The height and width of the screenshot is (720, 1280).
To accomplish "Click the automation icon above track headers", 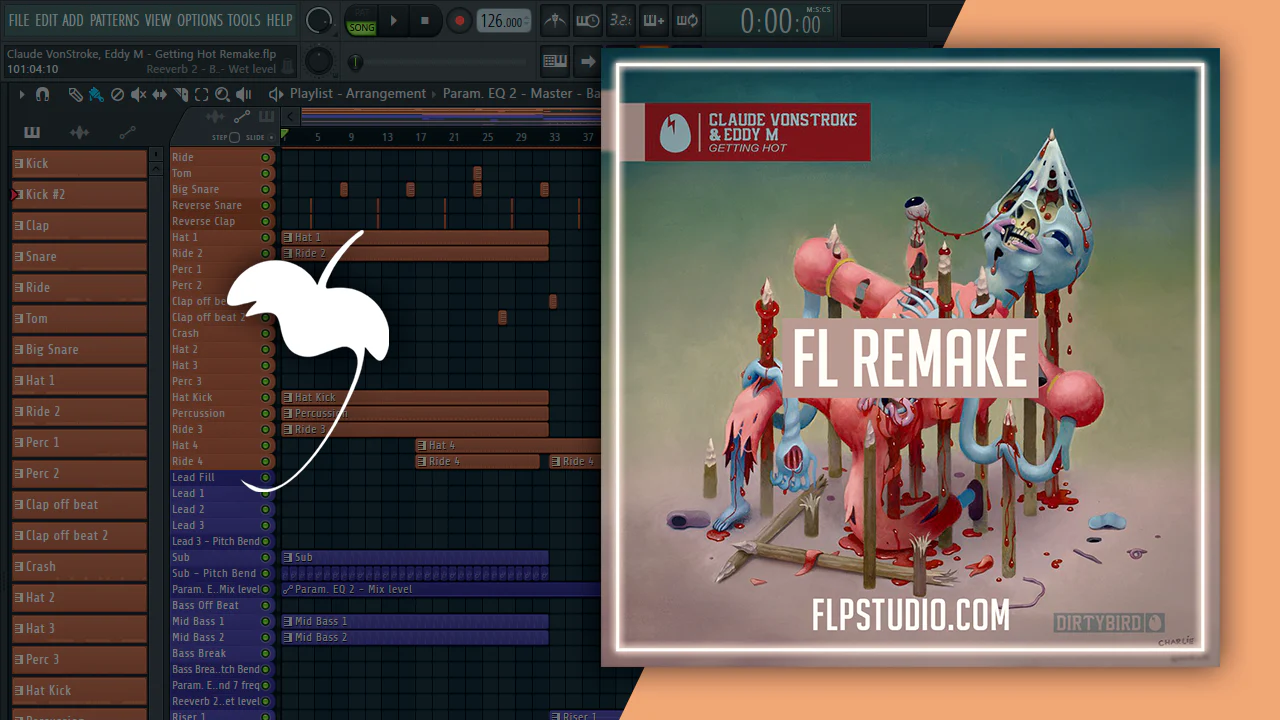I will point(242,117).
